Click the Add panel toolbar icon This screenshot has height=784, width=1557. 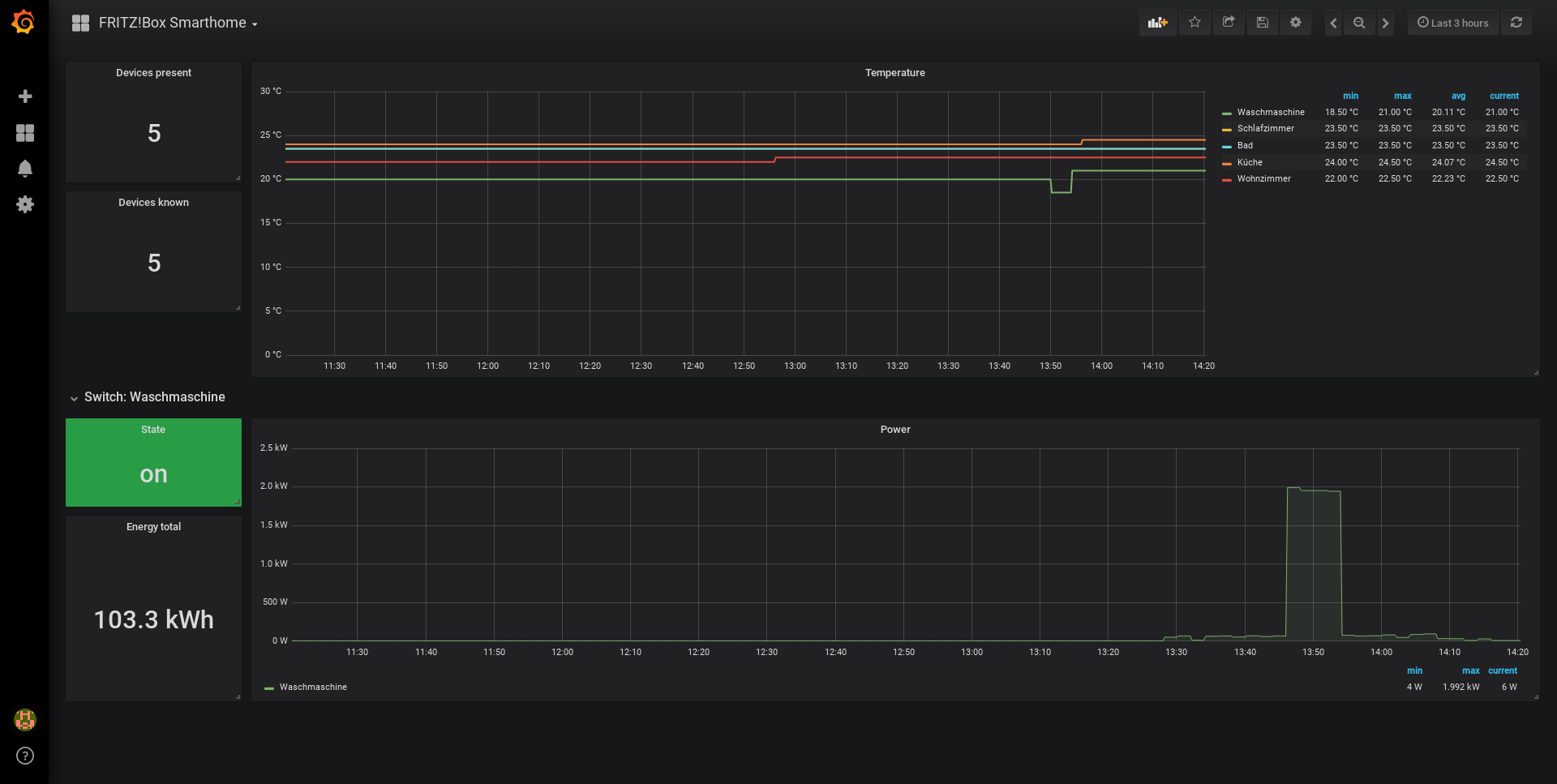(x=1157, y=23)
